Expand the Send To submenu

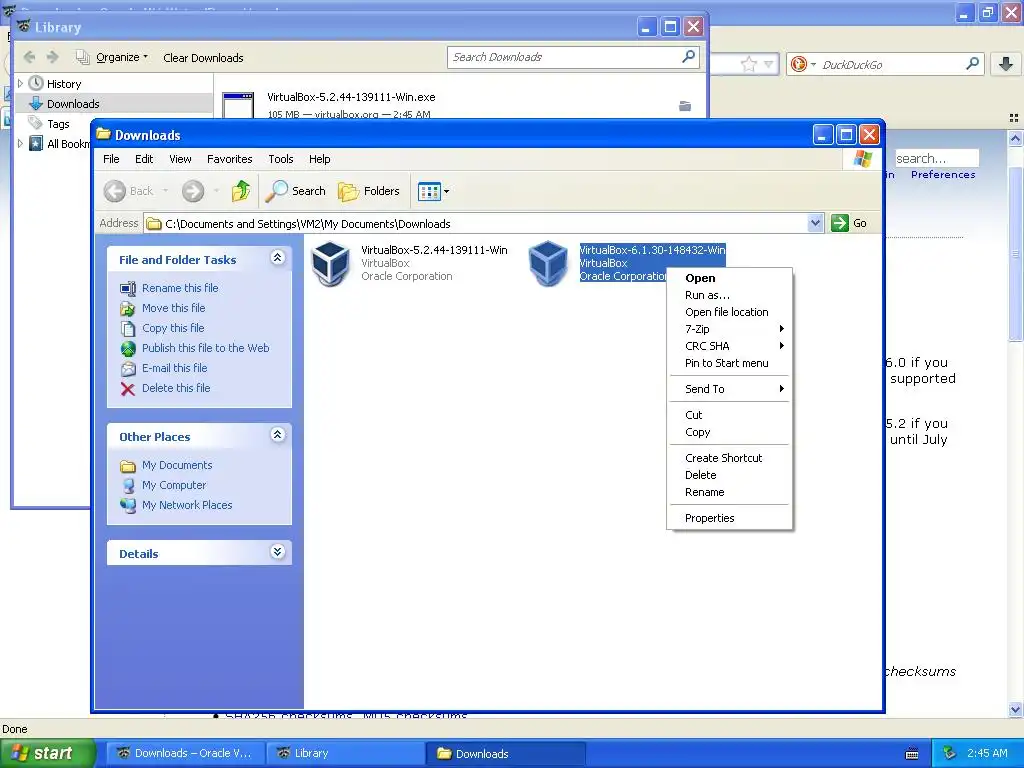point(729,389)
